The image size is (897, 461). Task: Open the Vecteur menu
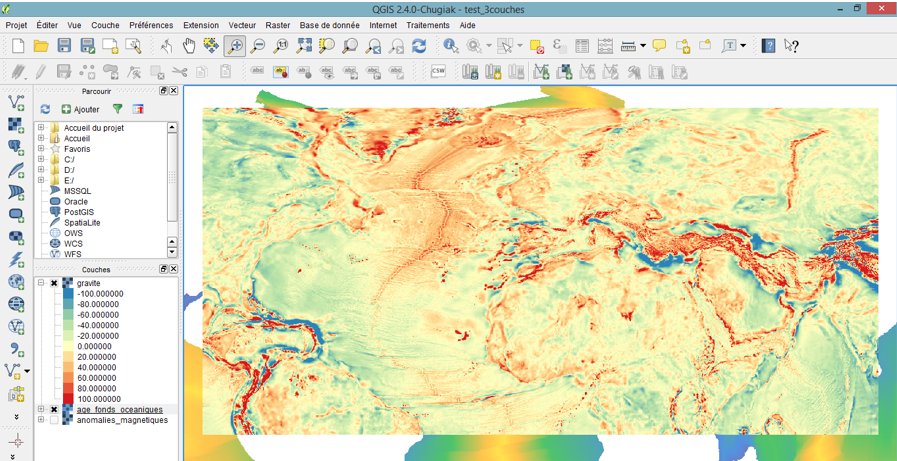click(242, 25)
